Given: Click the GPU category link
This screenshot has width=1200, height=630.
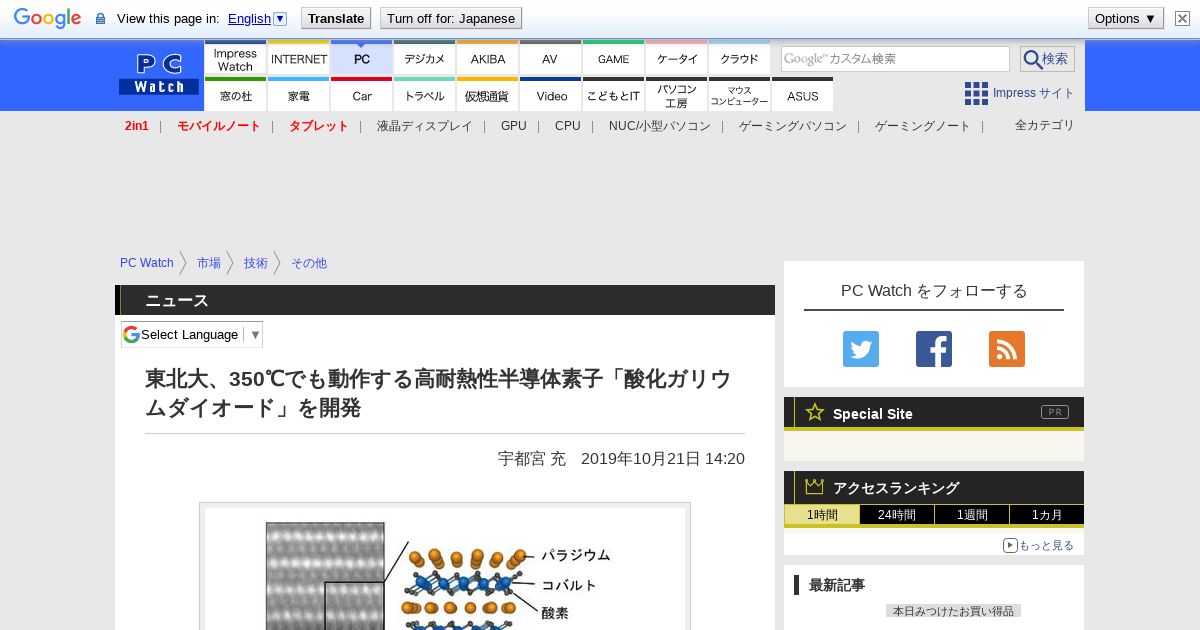Looking at the screenshot, I should click(x=514, y=126).
